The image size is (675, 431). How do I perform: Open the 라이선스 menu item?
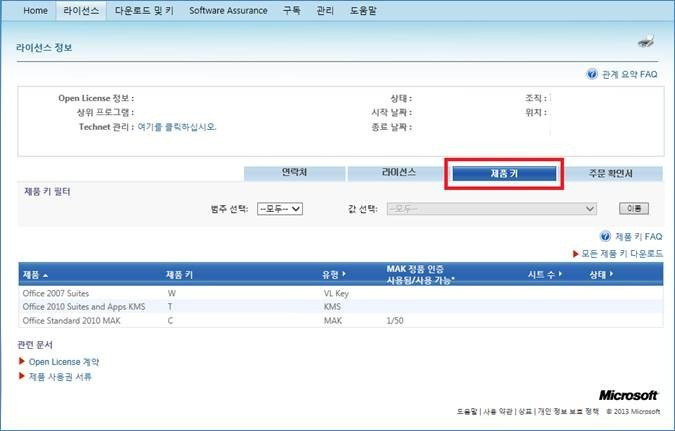[81, 10]
